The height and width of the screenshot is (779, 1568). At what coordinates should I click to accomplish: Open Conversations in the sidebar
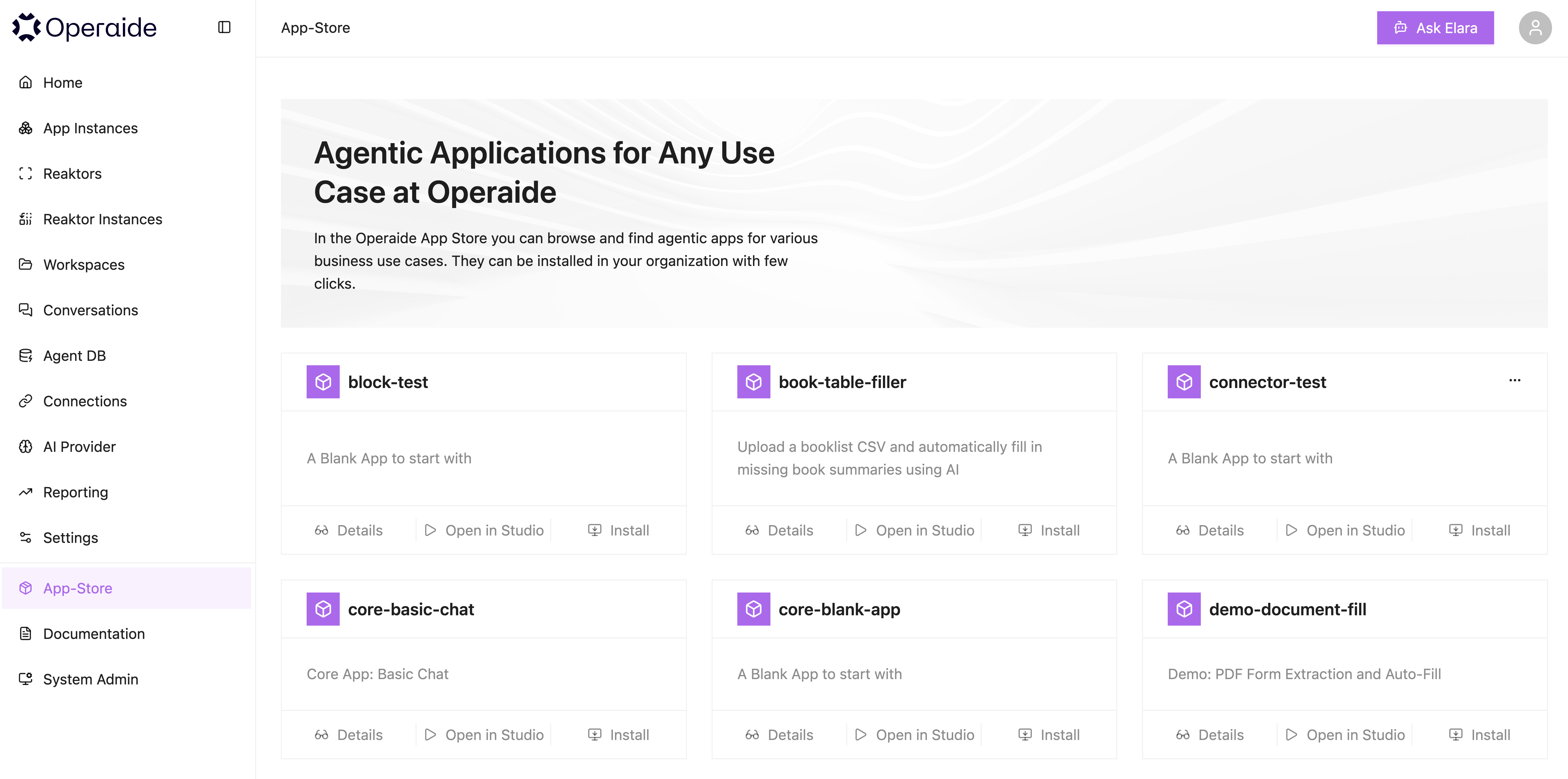coord(127,311)
